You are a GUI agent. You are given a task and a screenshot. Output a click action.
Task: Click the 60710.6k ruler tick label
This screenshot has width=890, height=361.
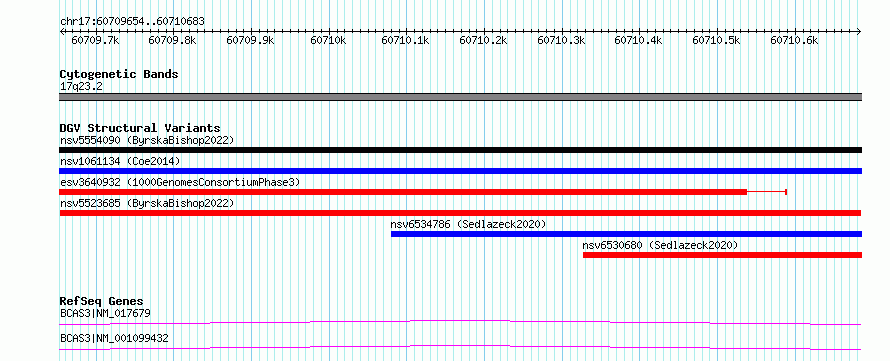[794, 40]
